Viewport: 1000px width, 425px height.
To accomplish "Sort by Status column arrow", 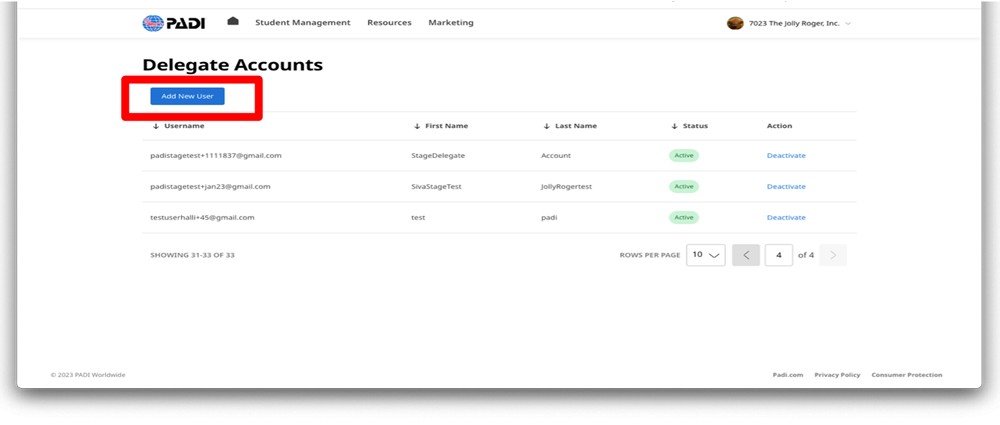I will point(675,126).
